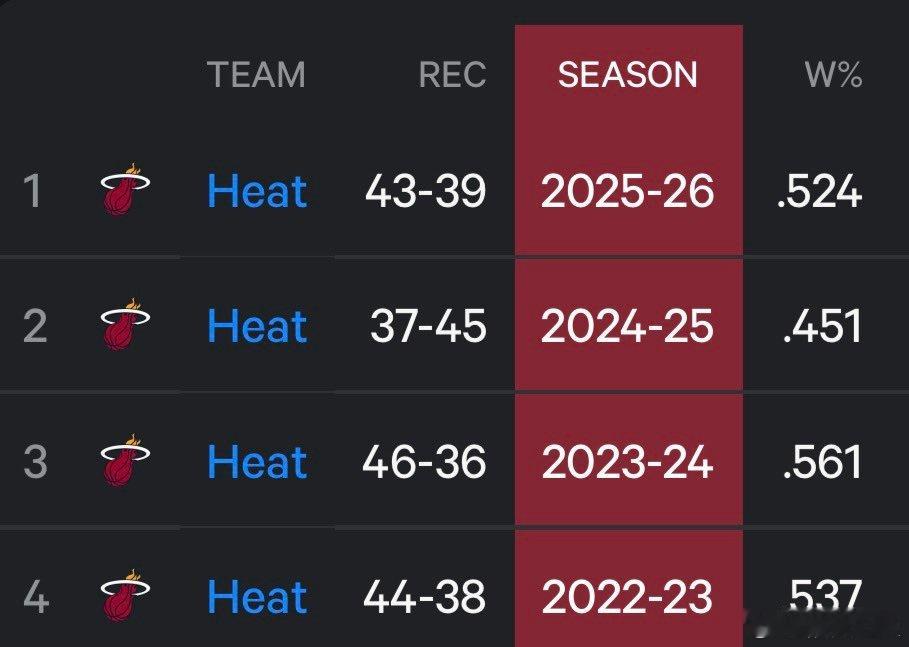Screen dimensions: 909x647
Task: Click the TEAM column header
Action: click(x=257, y=74)
